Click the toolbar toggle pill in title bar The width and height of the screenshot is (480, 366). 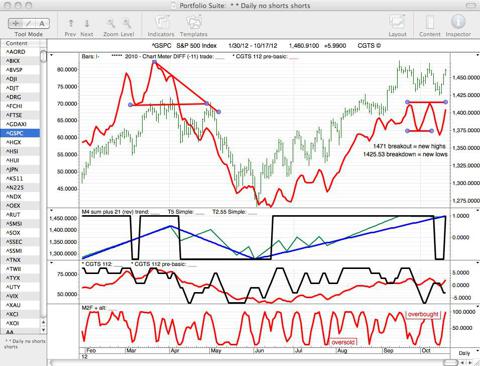pos(471,5)
